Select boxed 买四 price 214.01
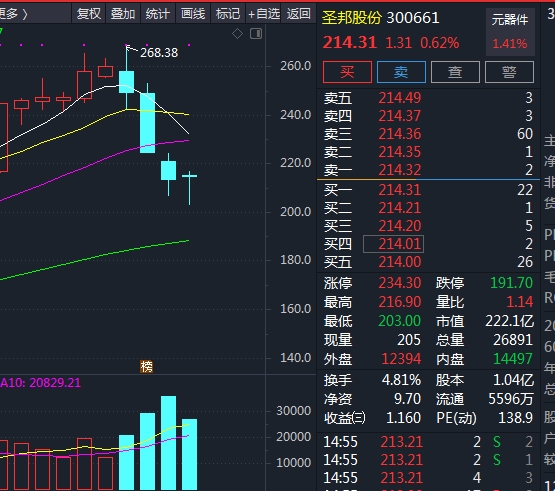Viewport: 555px width, 491px height. coord(394,244)
